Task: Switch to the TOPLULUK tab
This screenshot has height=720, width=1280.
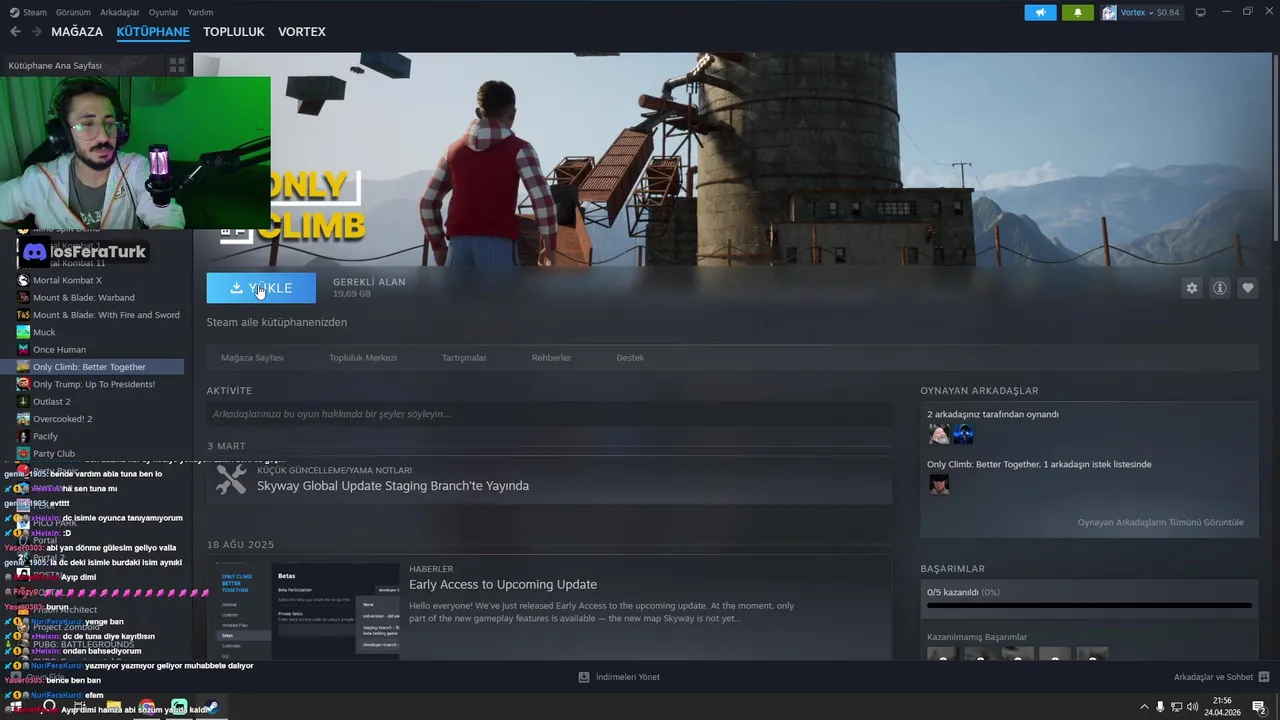Action: click(x=234, y=32)
